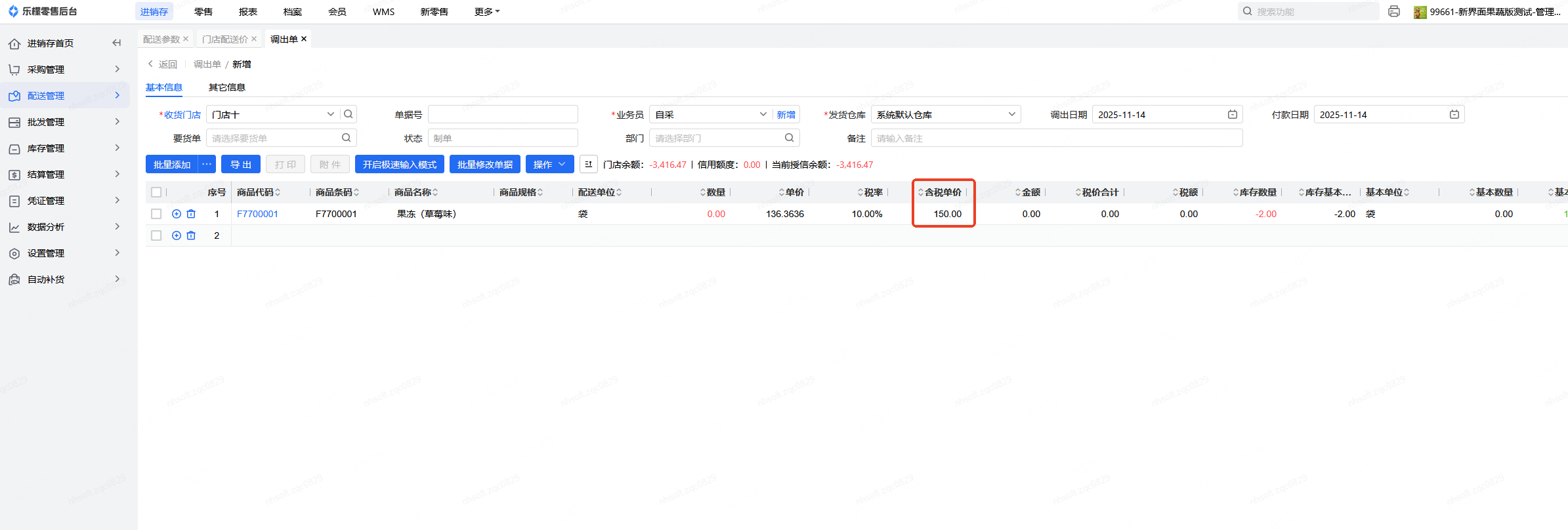Image resolution: width=1568 pixels, height=530 pixels.
Task: Close the 配送参数 tab
Action: 186,39
